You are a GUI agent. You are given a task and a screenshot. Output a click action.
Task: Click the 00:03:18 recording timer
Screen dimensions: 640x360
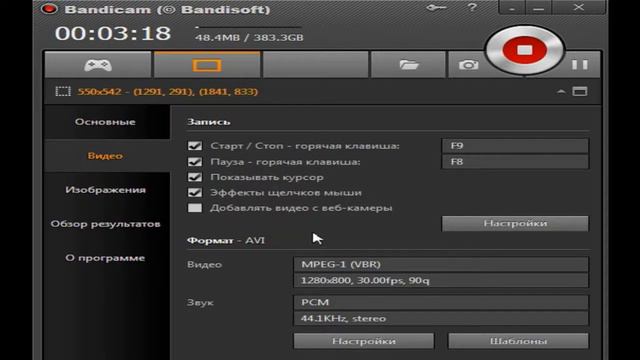coord(113,33)
